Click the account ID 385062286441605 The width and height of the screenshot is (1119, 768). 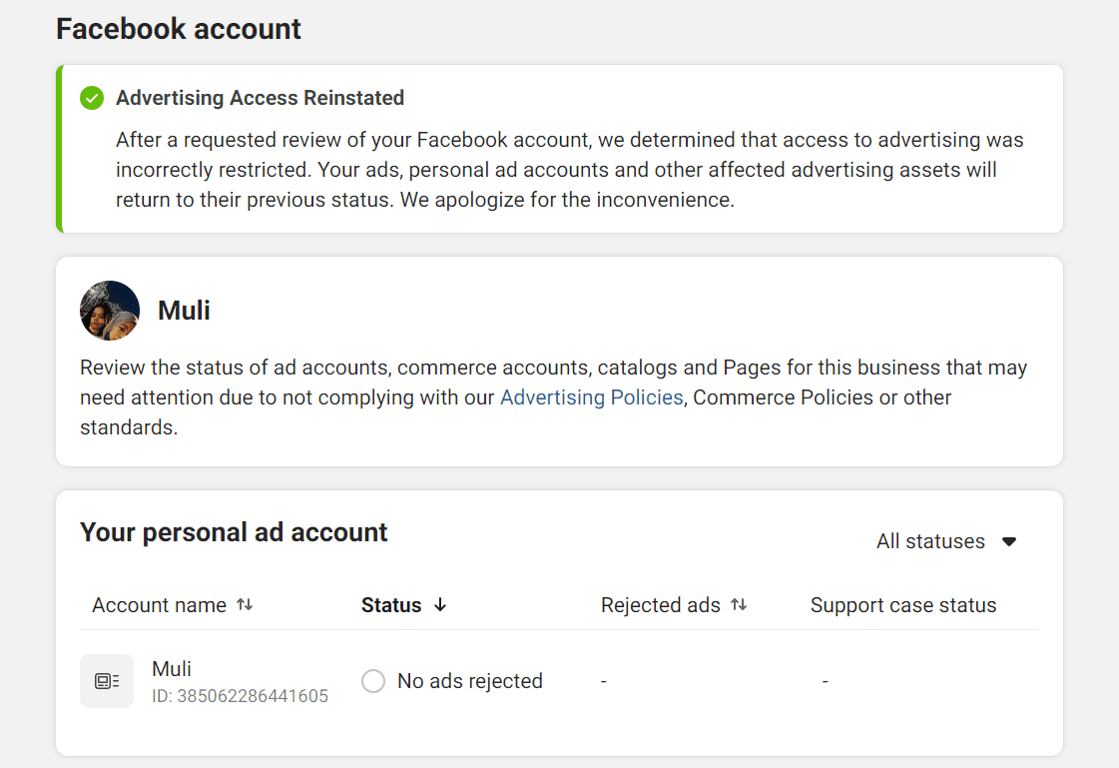click(240, 696)
